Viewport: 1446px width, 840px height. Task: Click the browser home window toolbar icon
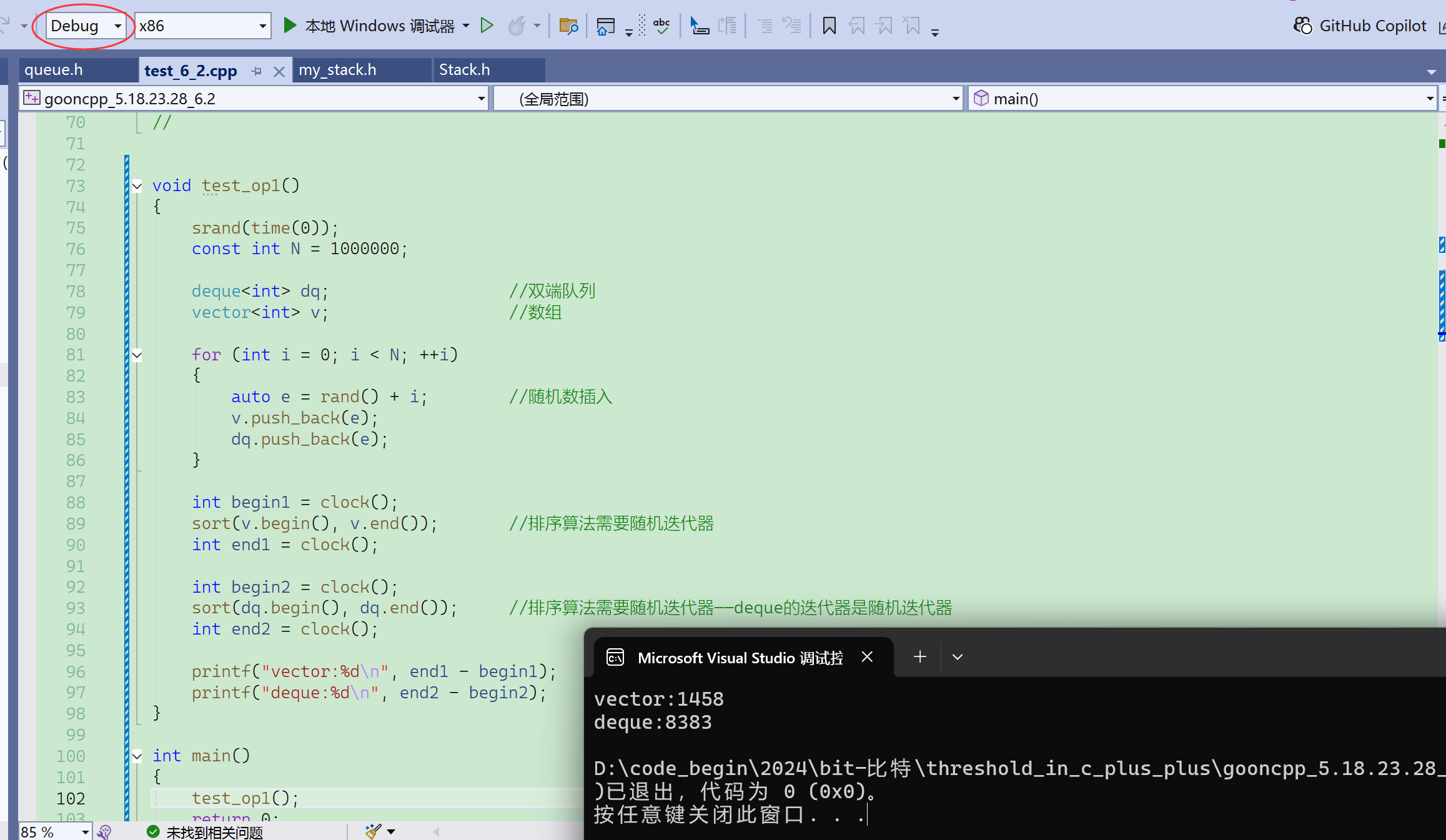tap(605, 26)
